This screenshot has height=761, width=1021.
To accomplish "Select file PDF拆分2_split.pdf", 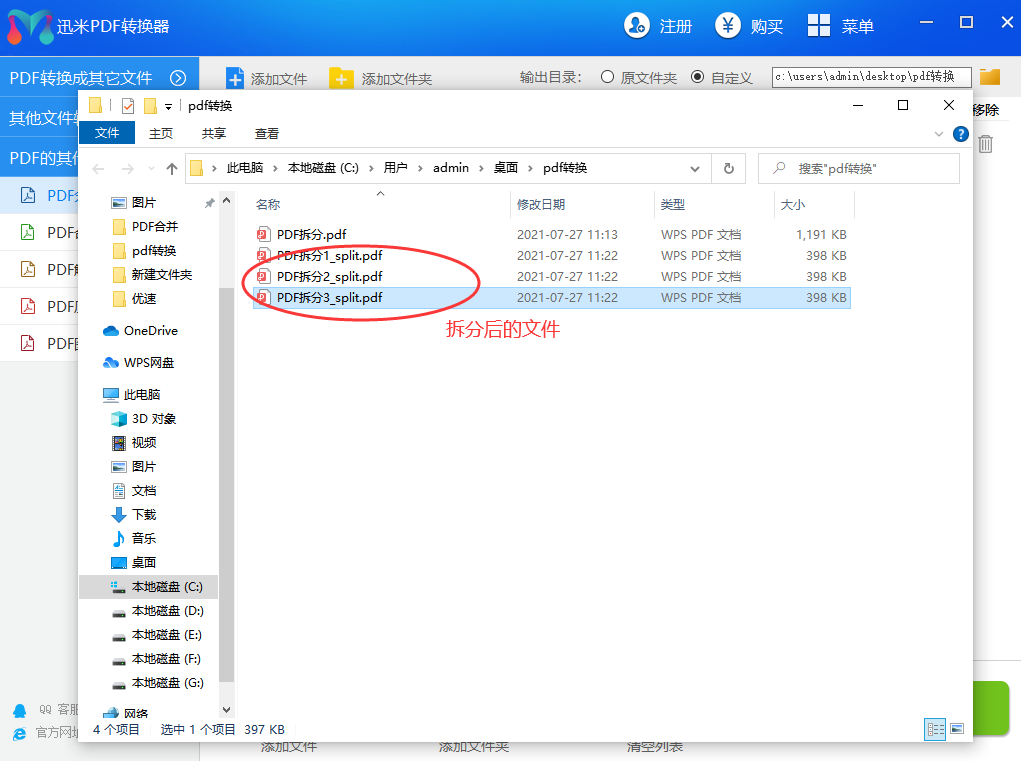I will point(329,276).
